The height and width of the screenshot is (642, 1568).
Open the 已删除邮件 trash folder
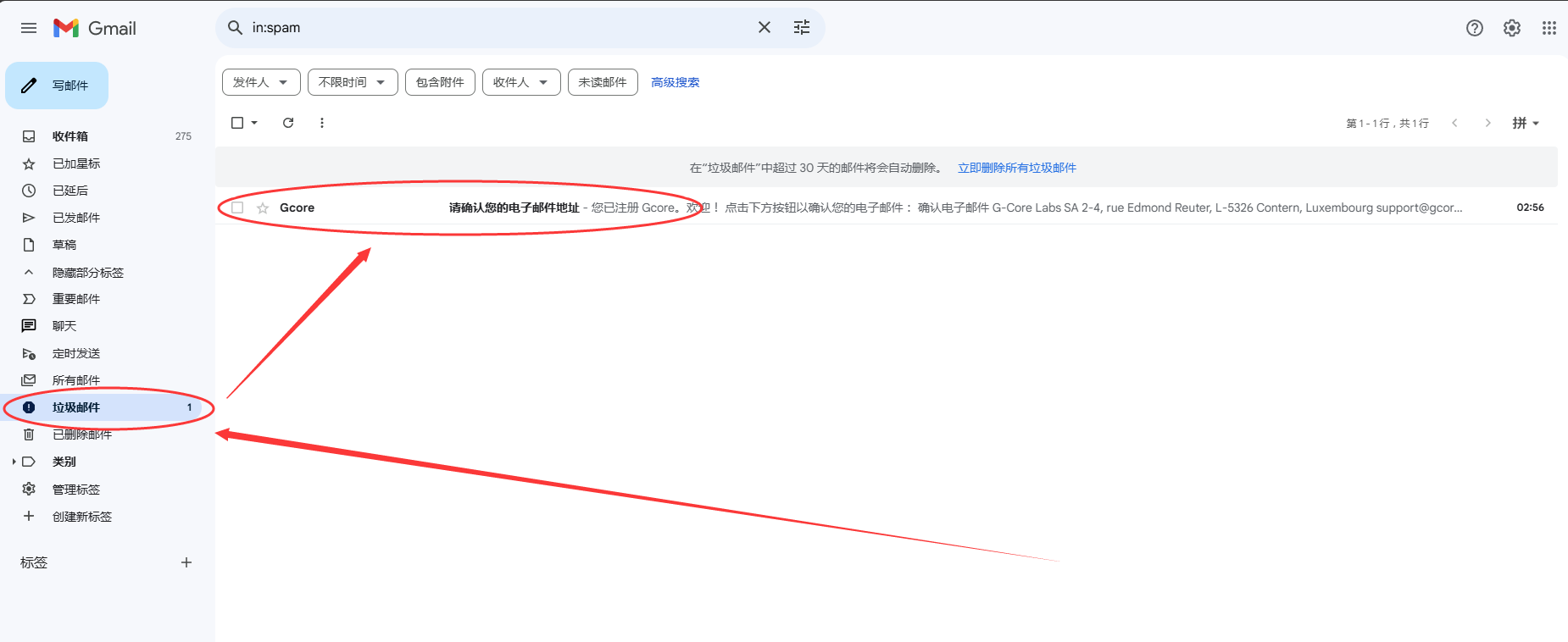[x=81, y=434]
